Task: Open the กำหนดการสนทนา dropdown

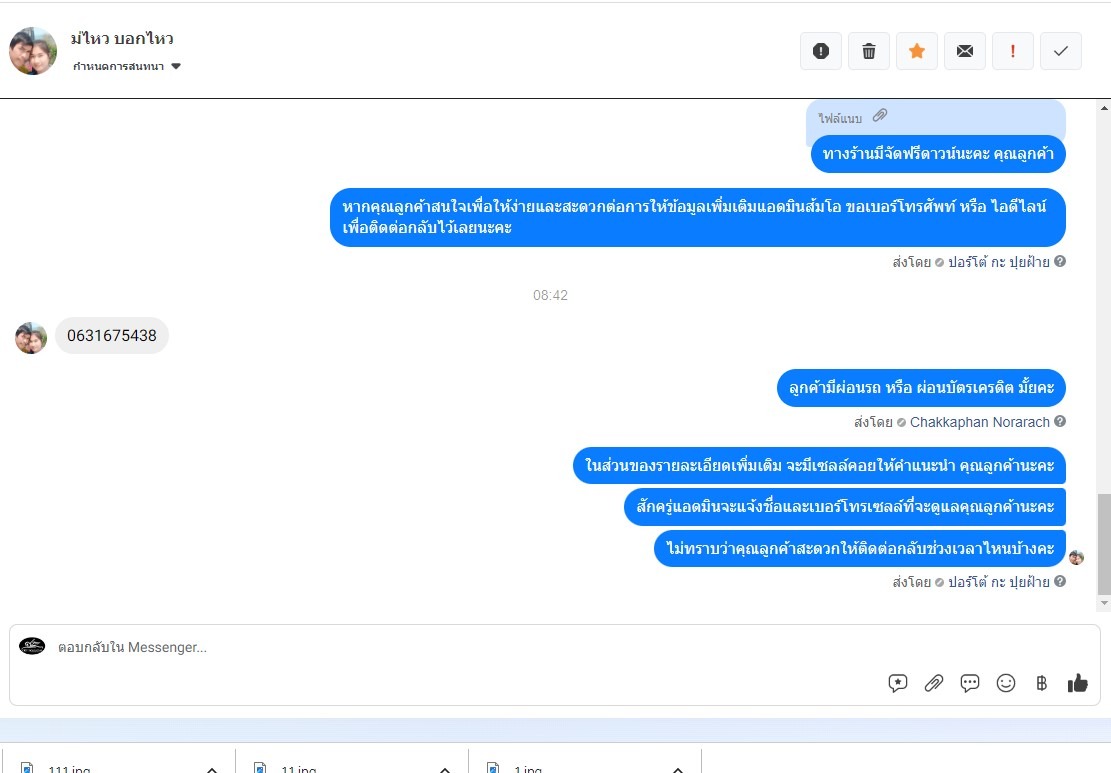Action: [x=127, y=66]
